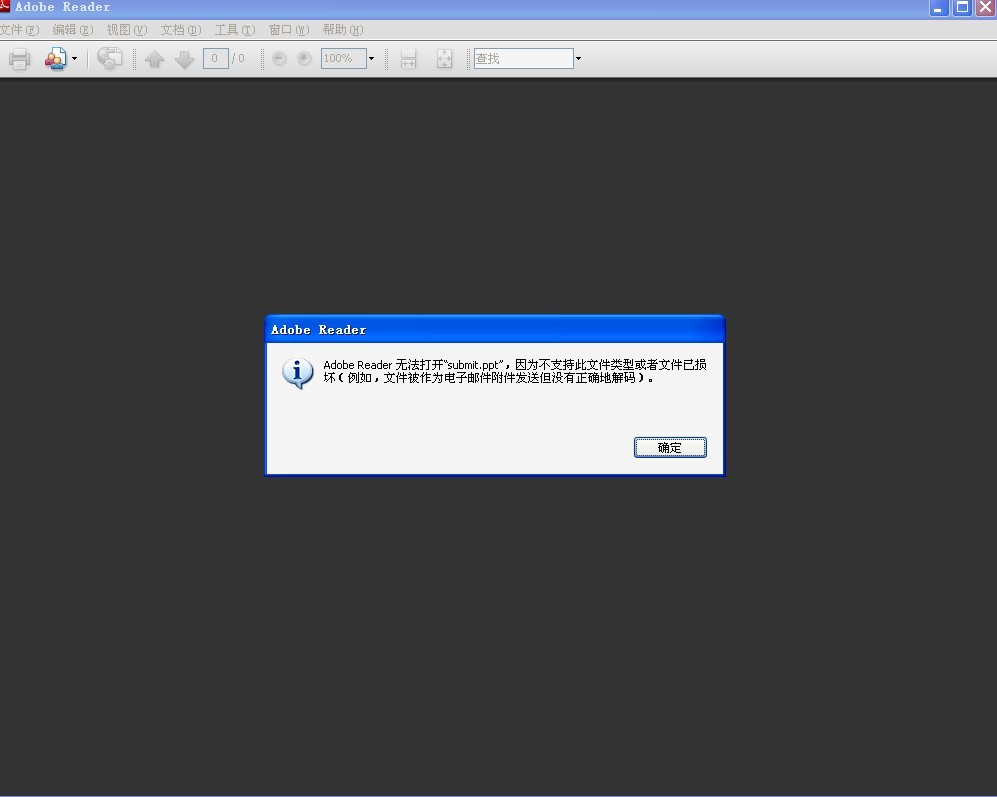Screen dimensions: 997x797
Task: Open the 文件 menu
Action: click(x=20, y=30)
